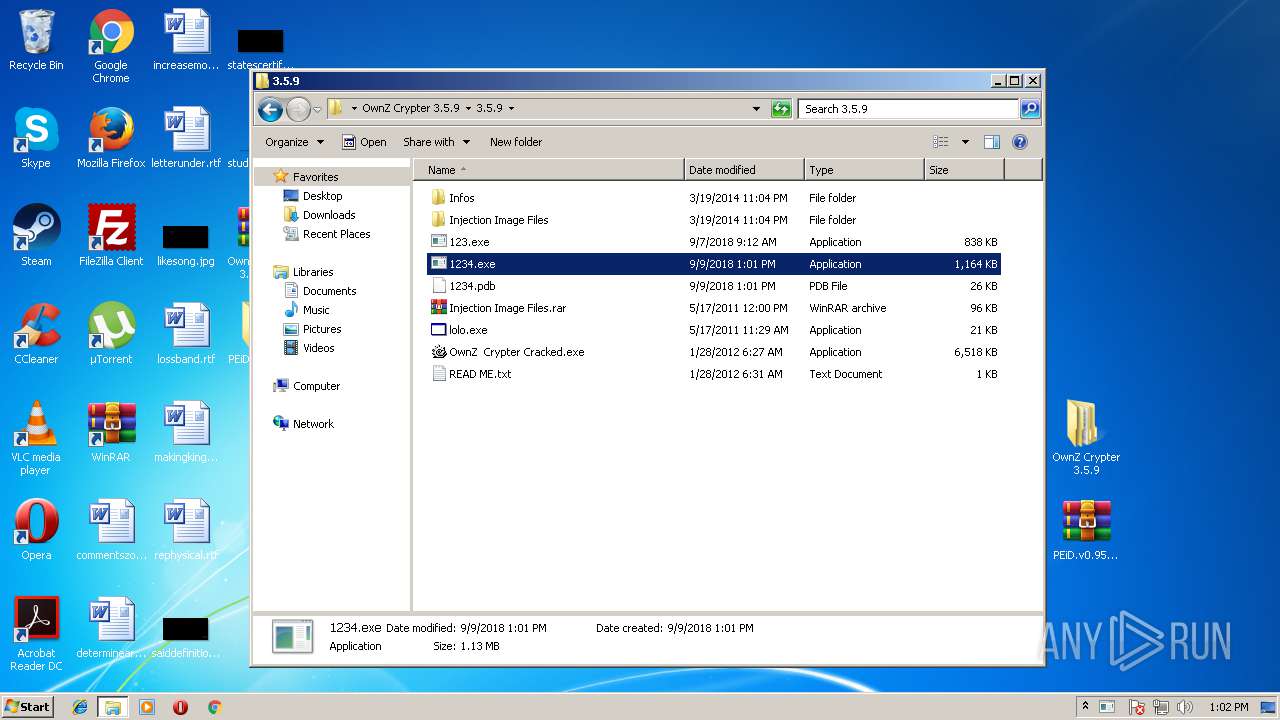Open Explorer help icon
Viewport: 1280px width, 720px height.
click(1020, 142)
